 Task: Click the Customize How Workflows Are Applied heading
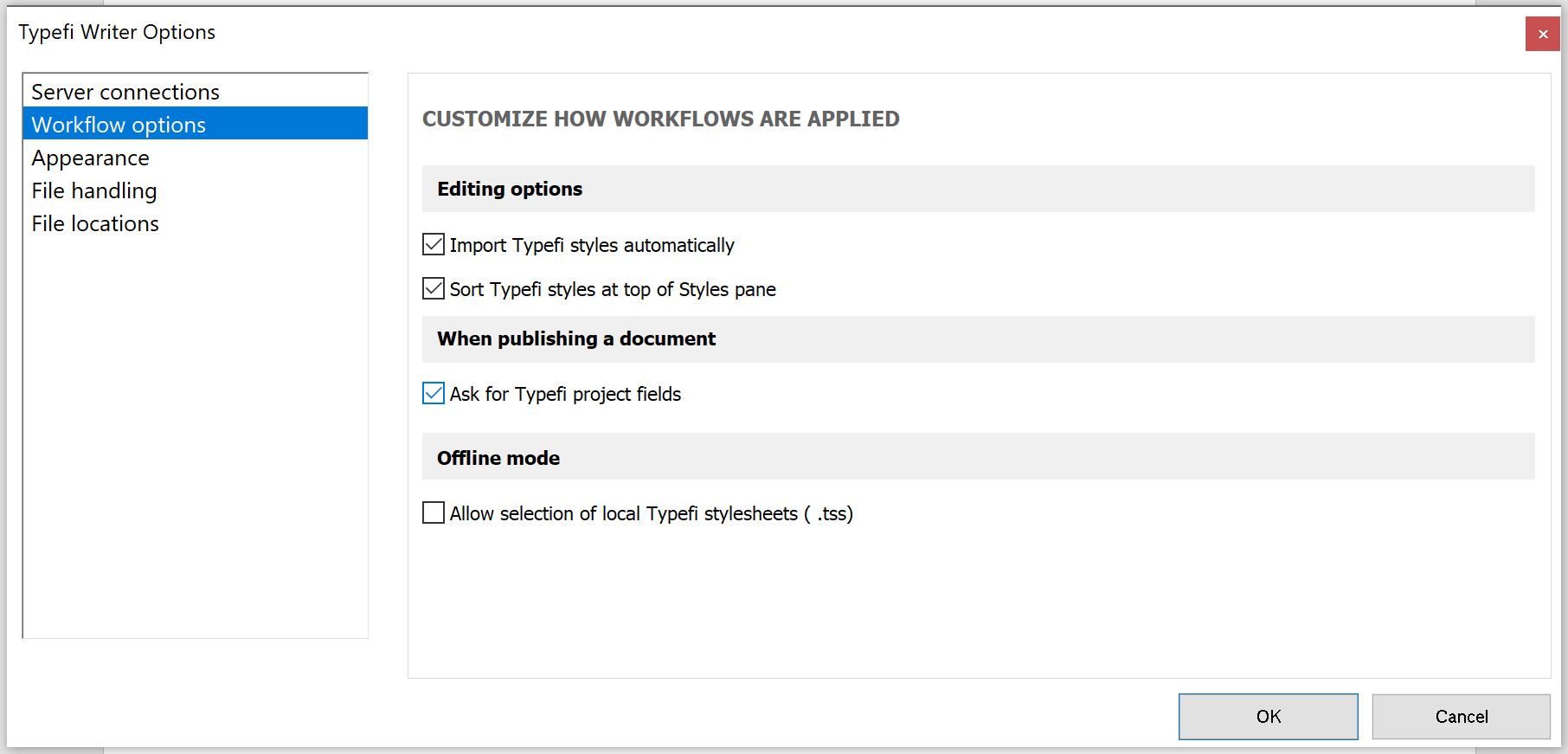pos(661,119)
